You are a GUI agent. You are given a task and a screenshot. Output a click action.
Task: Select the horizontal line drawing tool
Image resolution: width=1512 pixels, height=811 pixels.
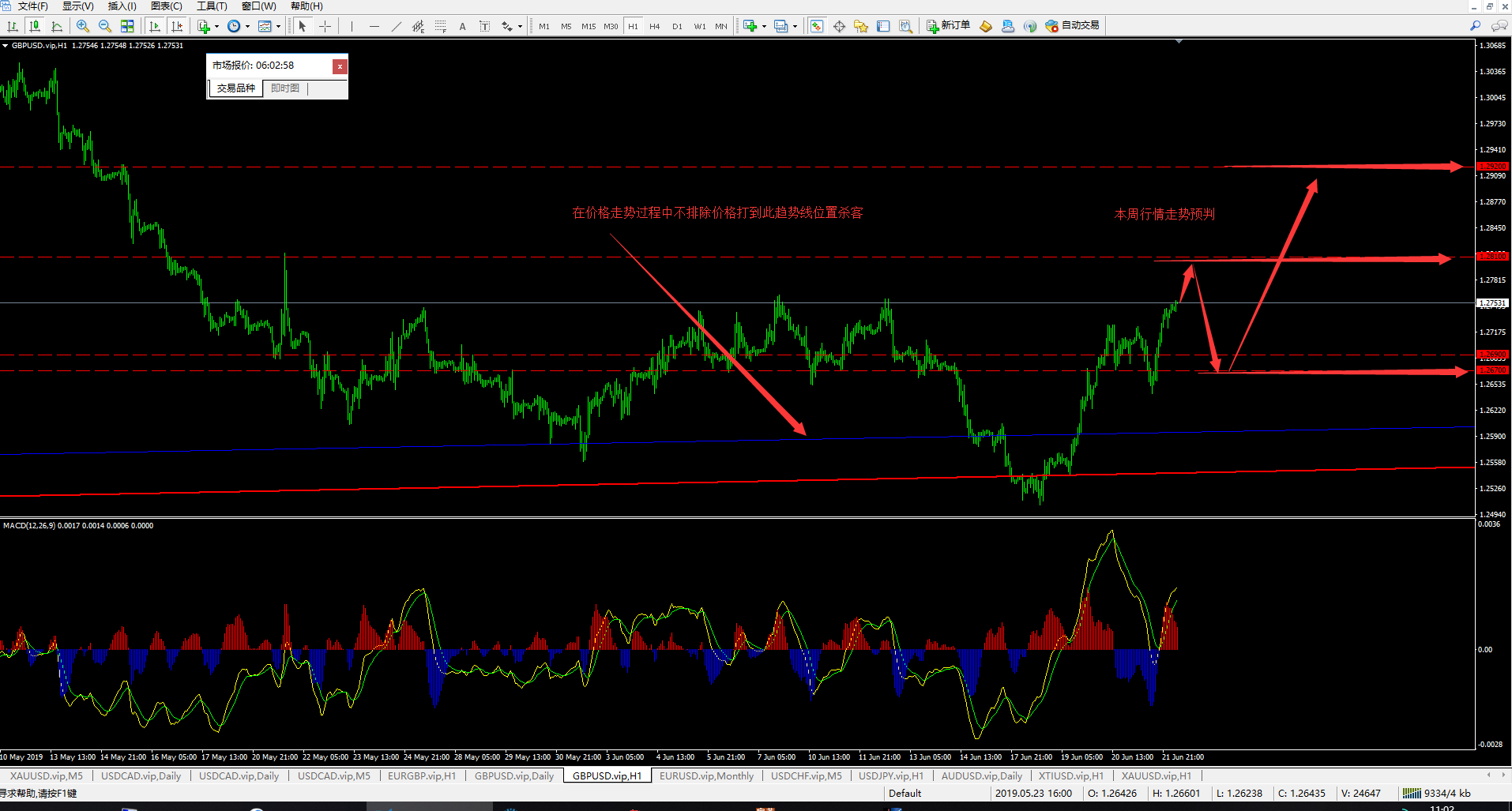[374, 26]
